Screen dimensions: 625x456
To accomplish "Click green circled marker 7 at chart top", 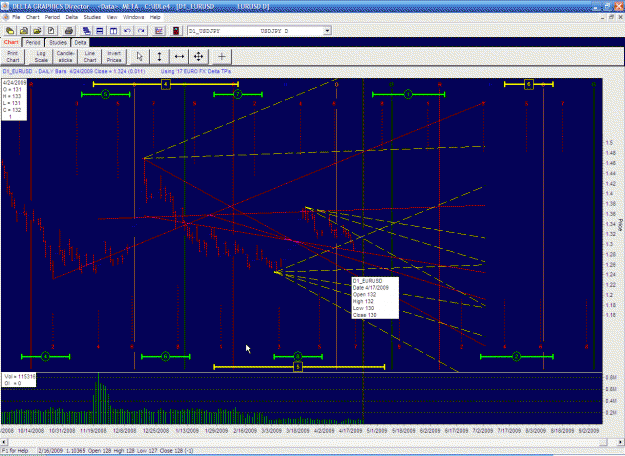I will (238, 94).
